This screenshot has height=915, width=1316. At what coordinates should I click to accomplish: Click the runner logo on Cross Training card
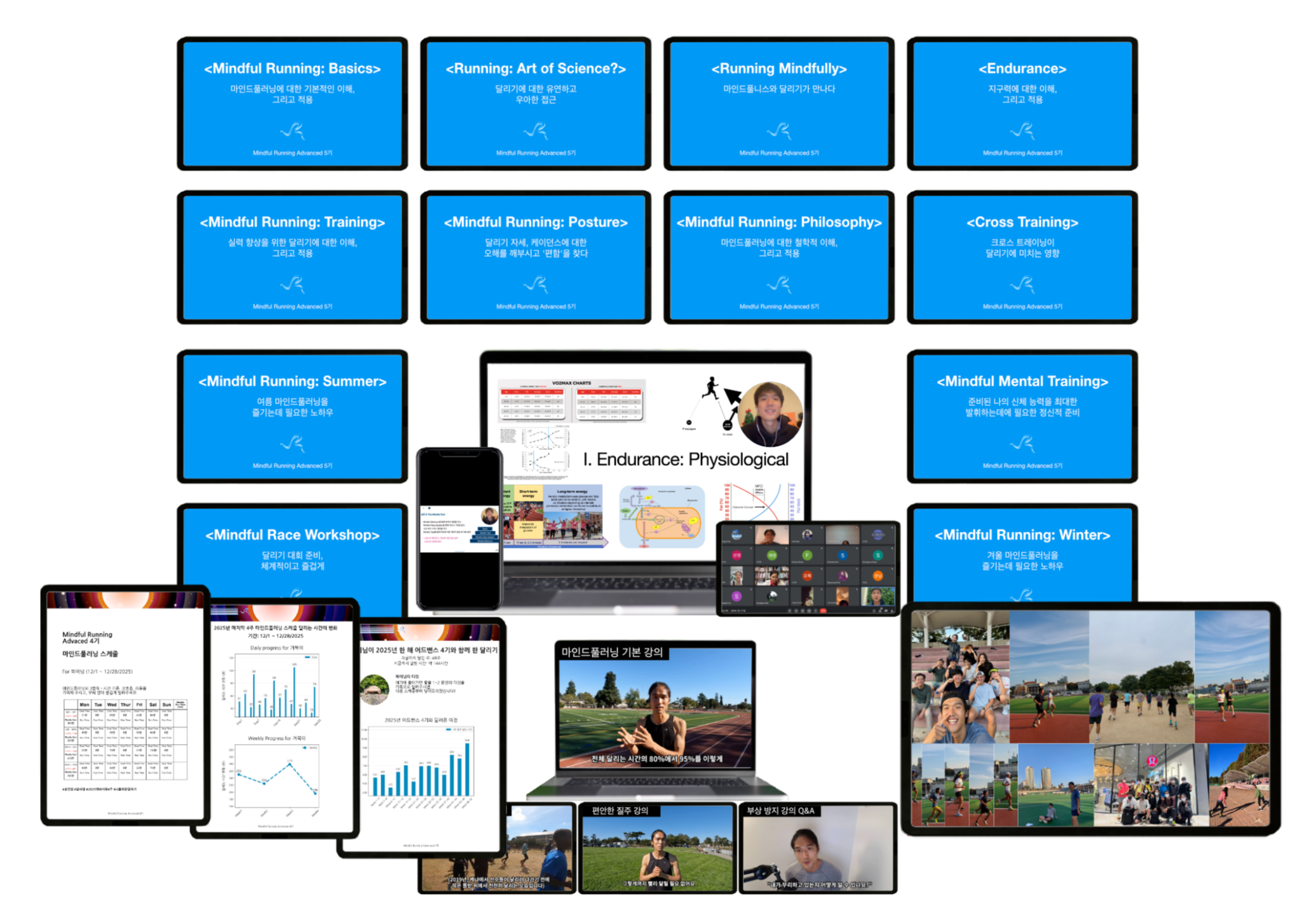(x=1022, y=284)
